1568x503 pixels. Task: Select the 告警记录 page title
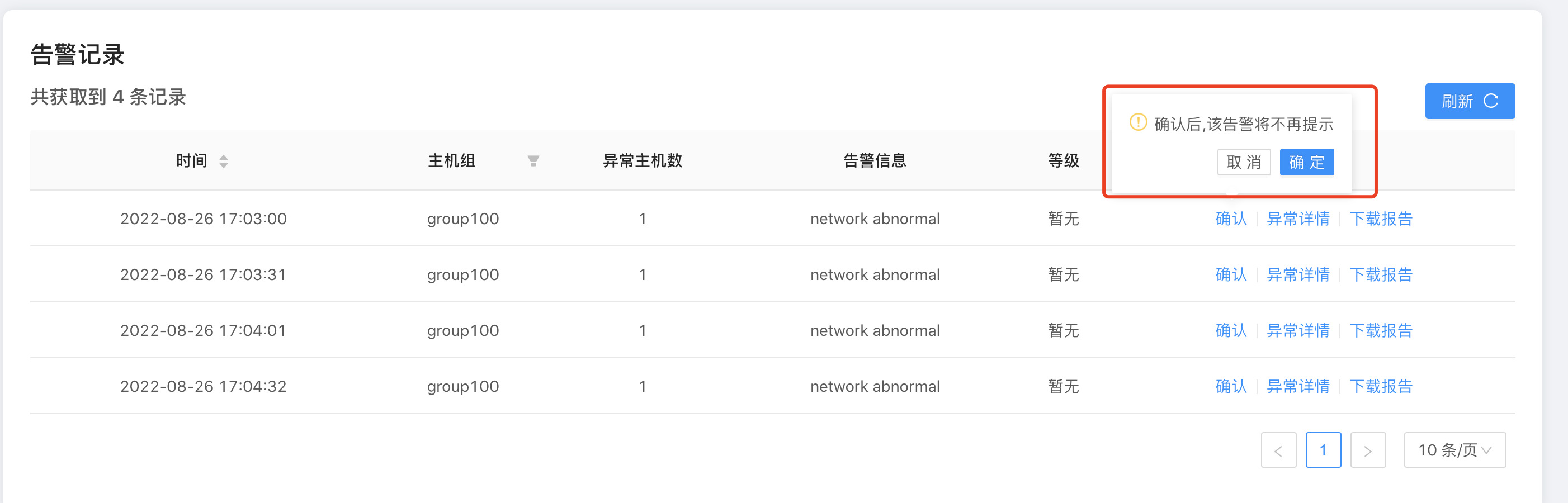pyautogui.click(x=77, y=55)
